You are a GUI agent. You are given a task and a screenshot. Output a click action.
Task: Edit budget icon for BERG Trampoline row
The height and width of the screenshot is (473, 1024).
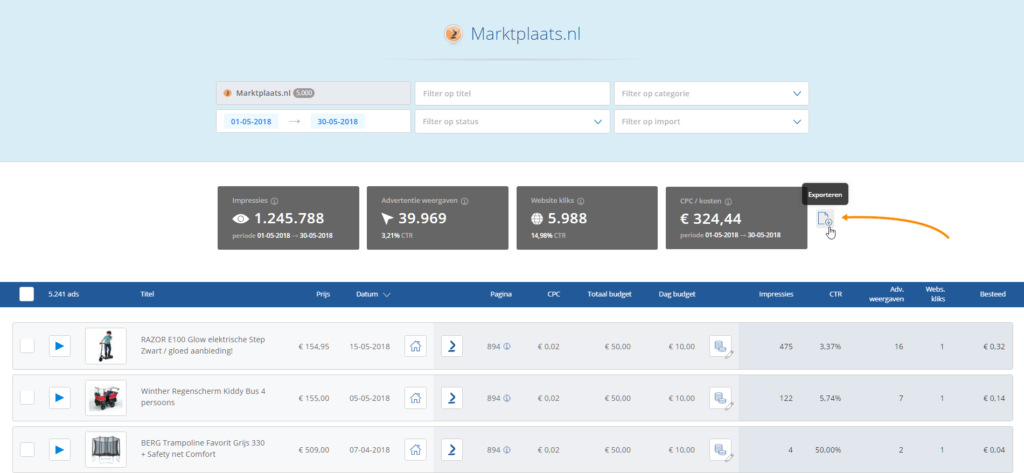click(x=720, y=449)
